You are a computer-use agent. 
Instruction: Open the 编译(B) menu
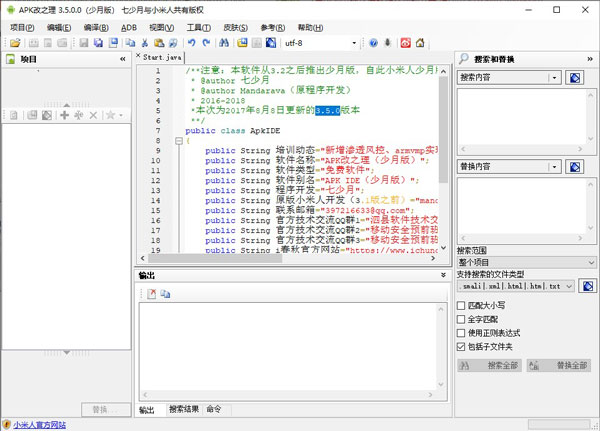pos(96,28)
